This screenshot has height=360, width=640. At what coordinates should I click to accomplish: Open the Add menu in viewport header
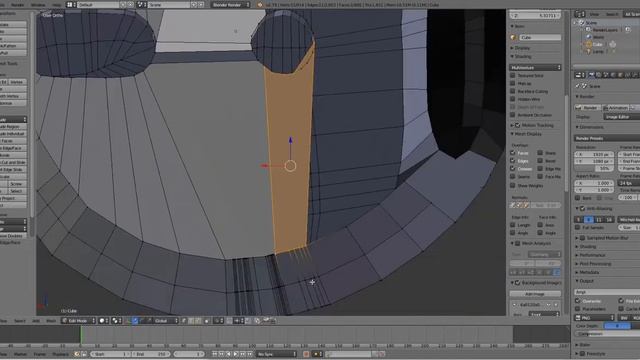tap(36, 321)
